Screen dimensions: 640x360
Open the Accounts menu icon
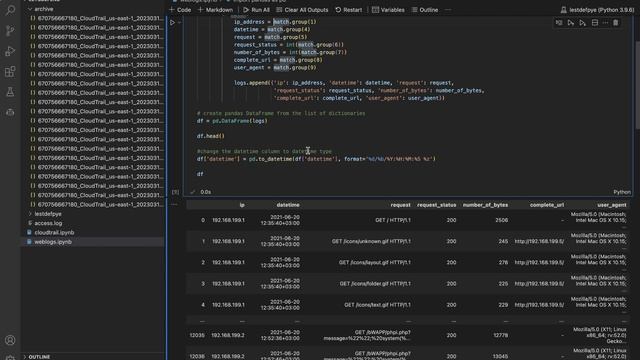tap(10, 340)
